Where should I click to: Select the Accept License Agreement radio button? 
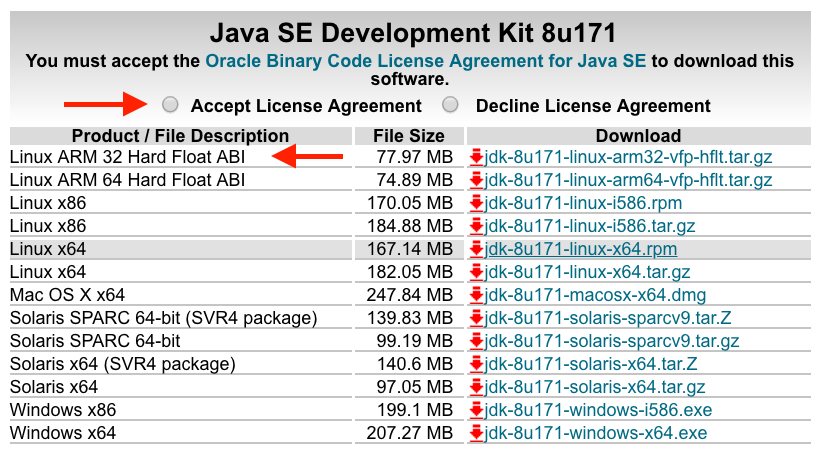click(171, 105)
